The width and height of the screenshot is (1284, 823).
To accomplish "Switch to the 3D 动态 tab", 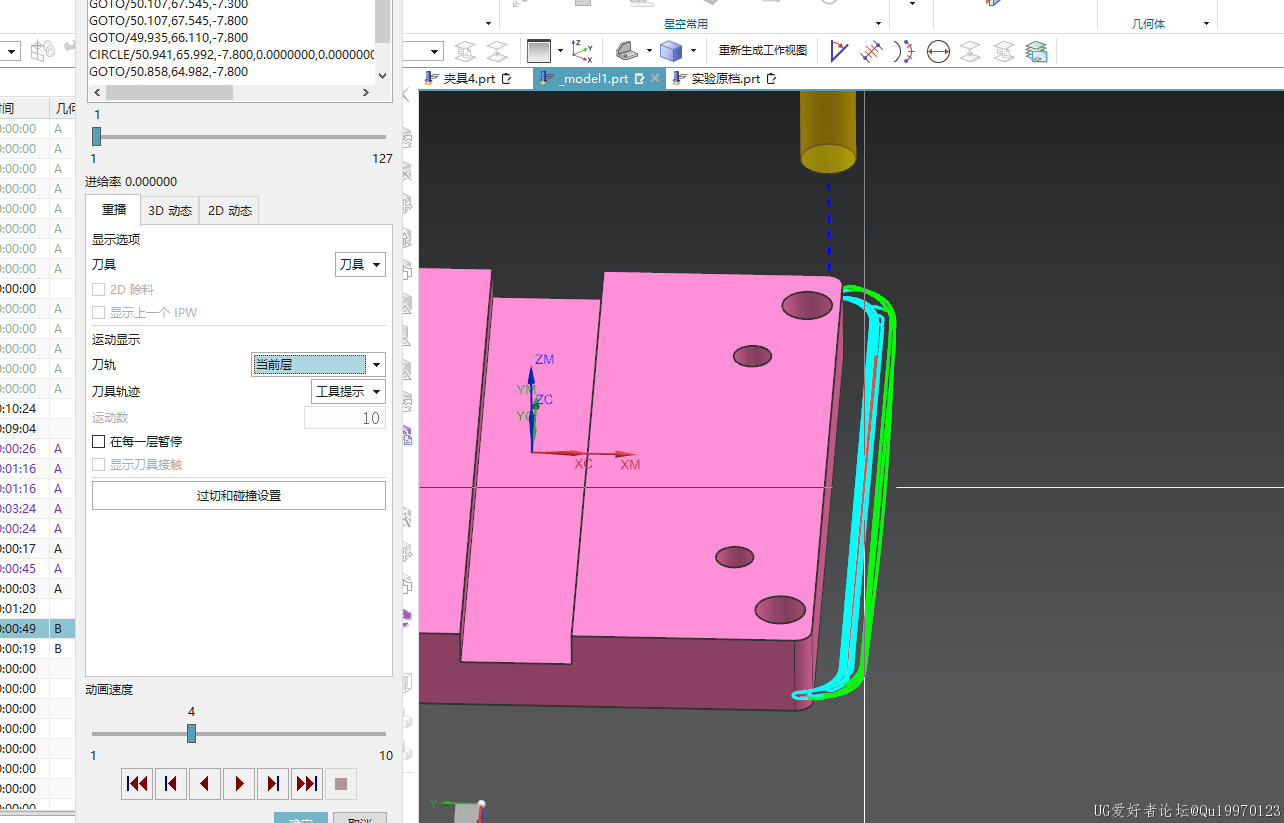I will click(x=170, y=210).
